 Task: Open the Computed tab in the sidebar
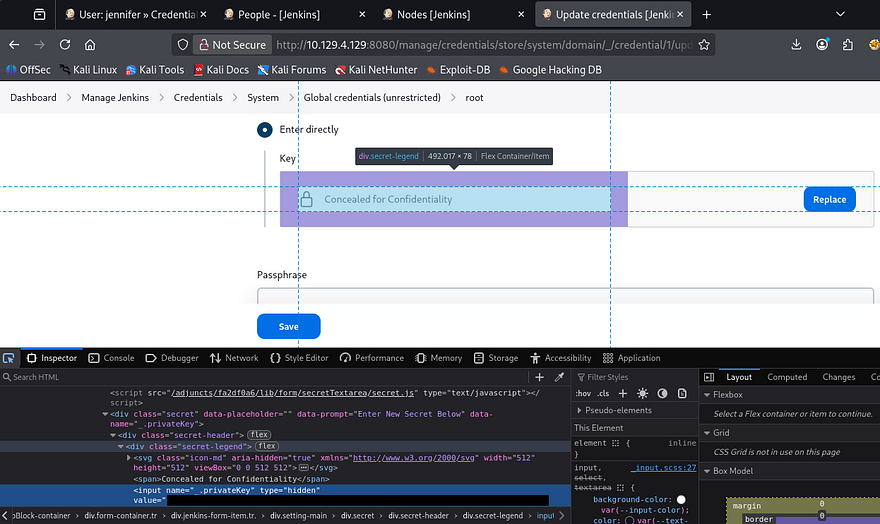[x=786, y=377]
